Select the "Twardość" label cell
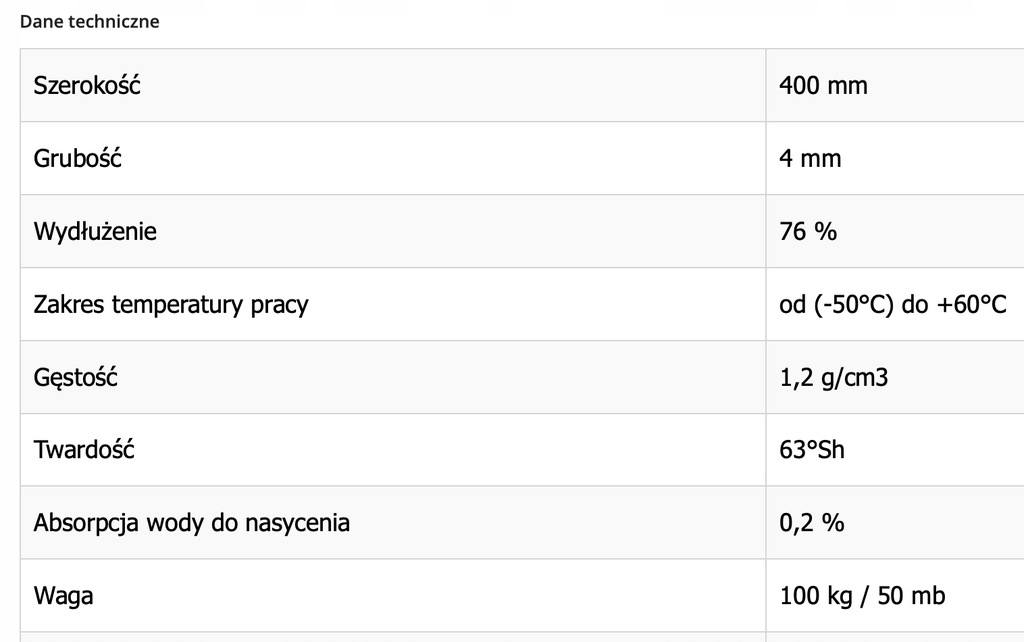This screenshot has height=642, width=1024. click(x=84, y=450)
